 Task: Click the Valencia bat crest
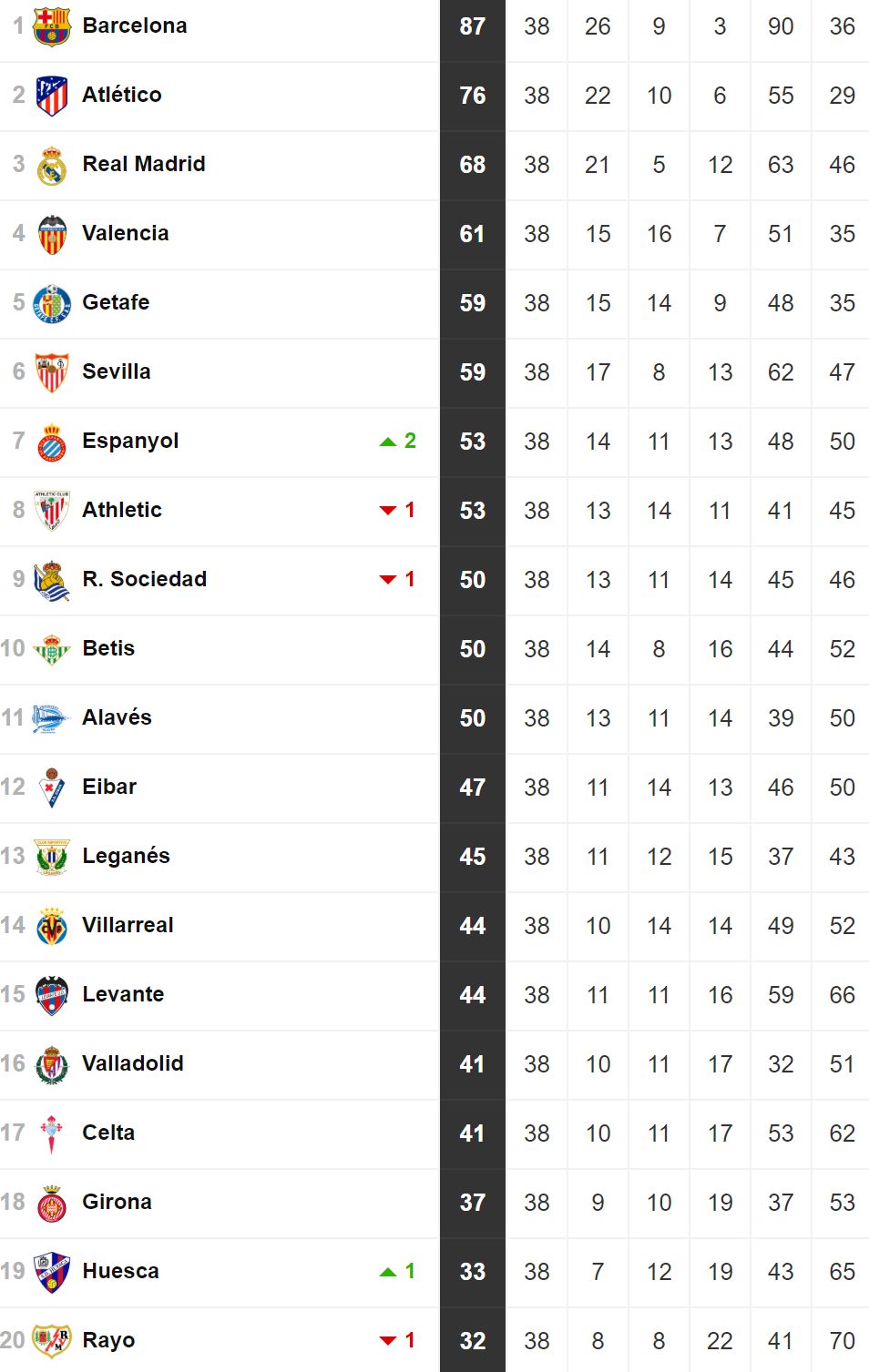click(52, 235)
